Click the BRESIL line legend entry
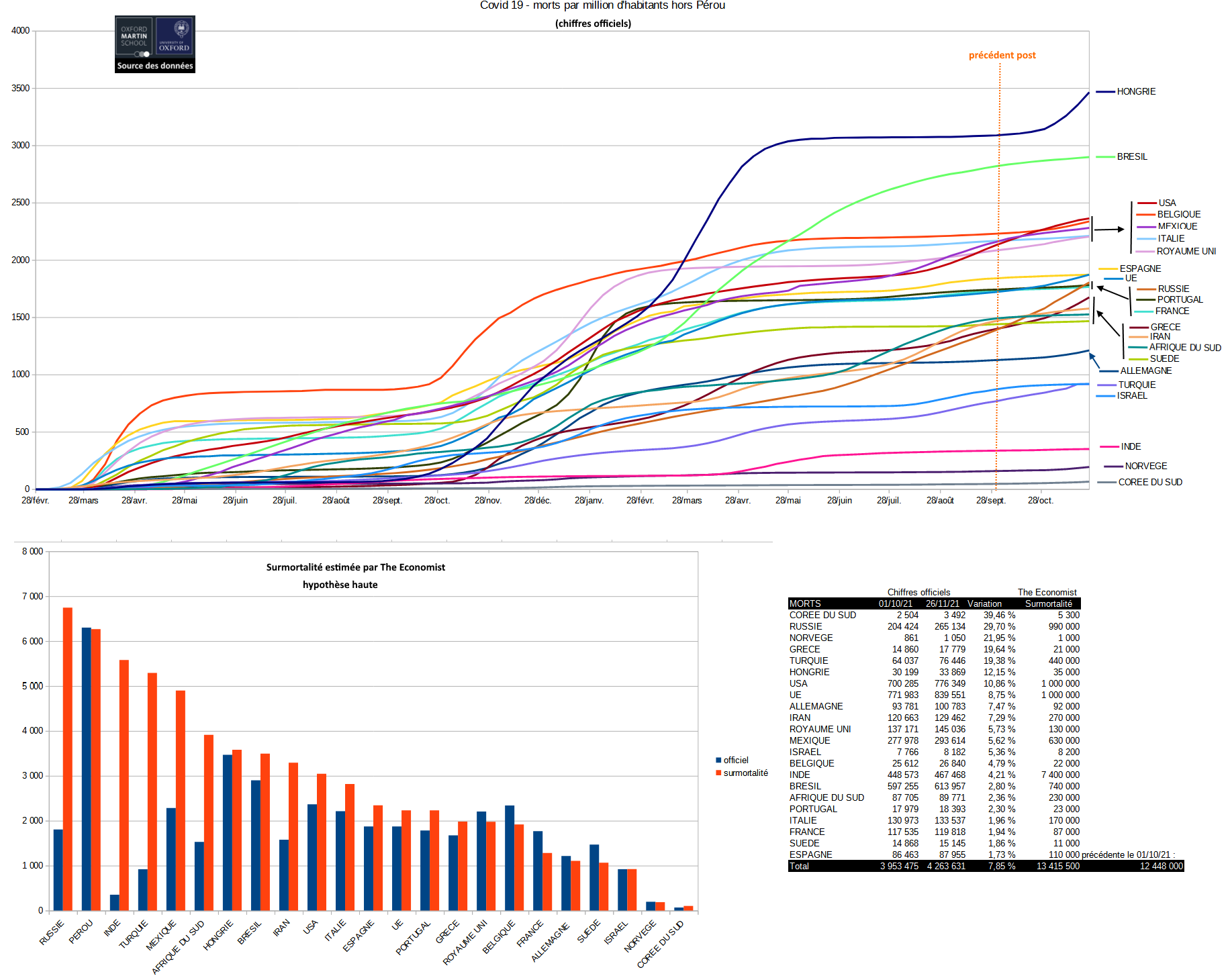 tap(1132, 156)
